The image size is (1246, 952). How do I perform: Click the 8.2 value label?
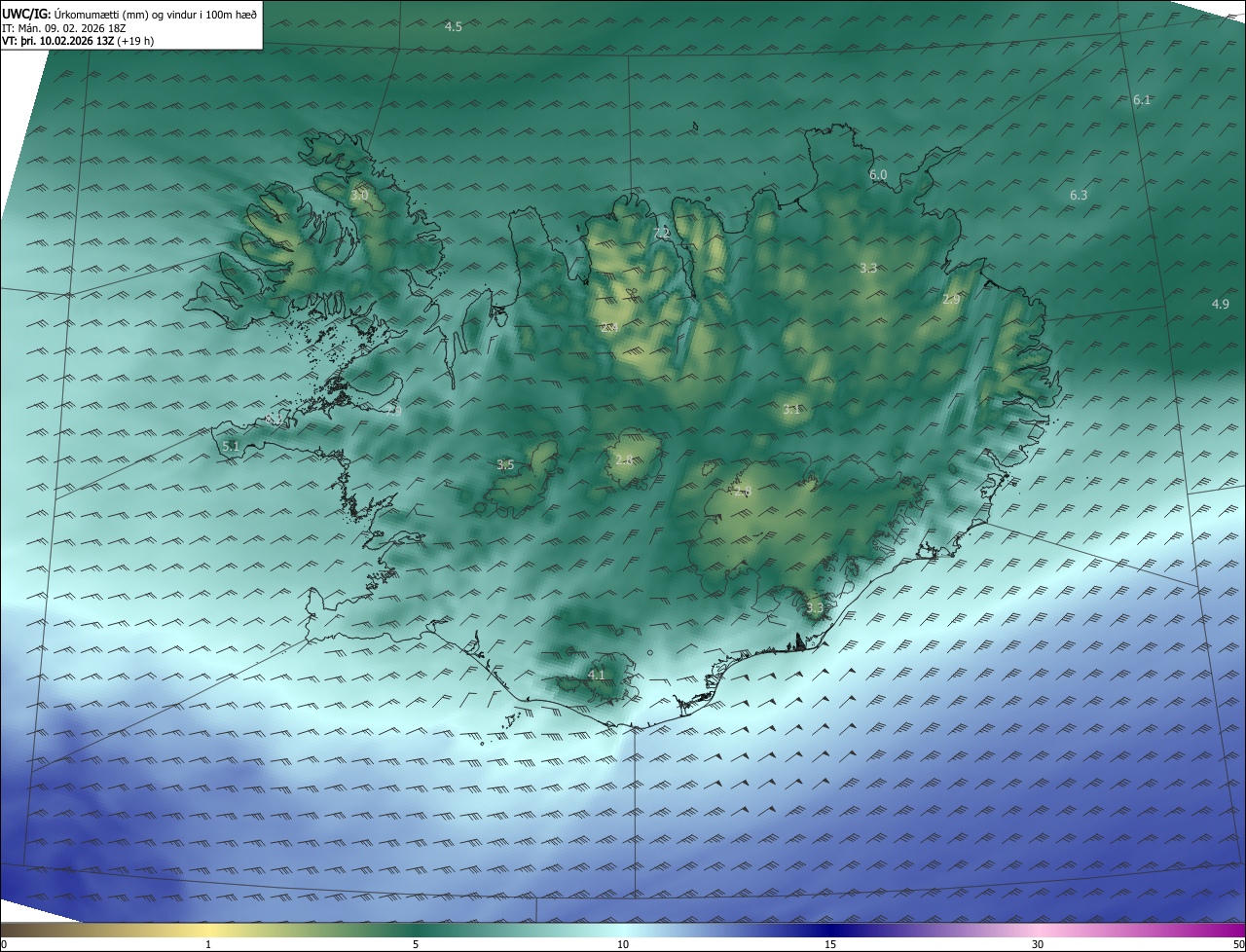tap(275, 419)
